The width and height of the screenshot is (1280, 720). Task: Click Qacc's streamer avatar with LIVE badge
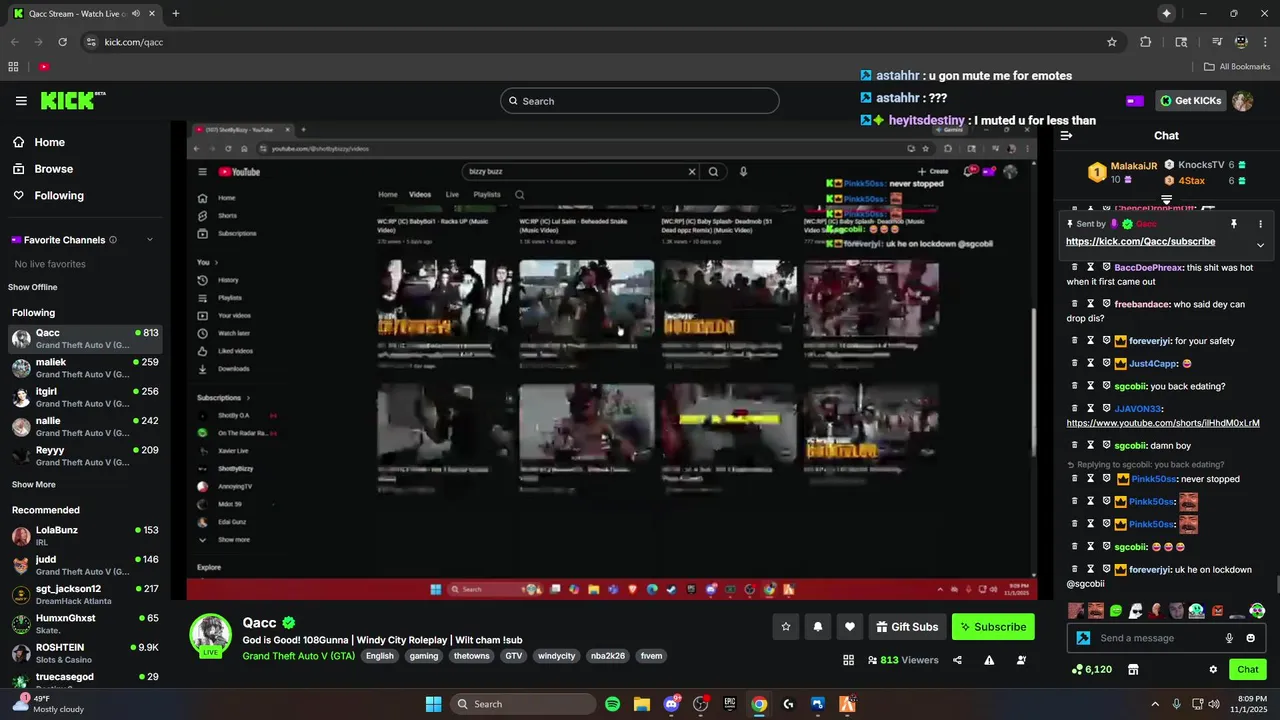[x=211, y=636]
